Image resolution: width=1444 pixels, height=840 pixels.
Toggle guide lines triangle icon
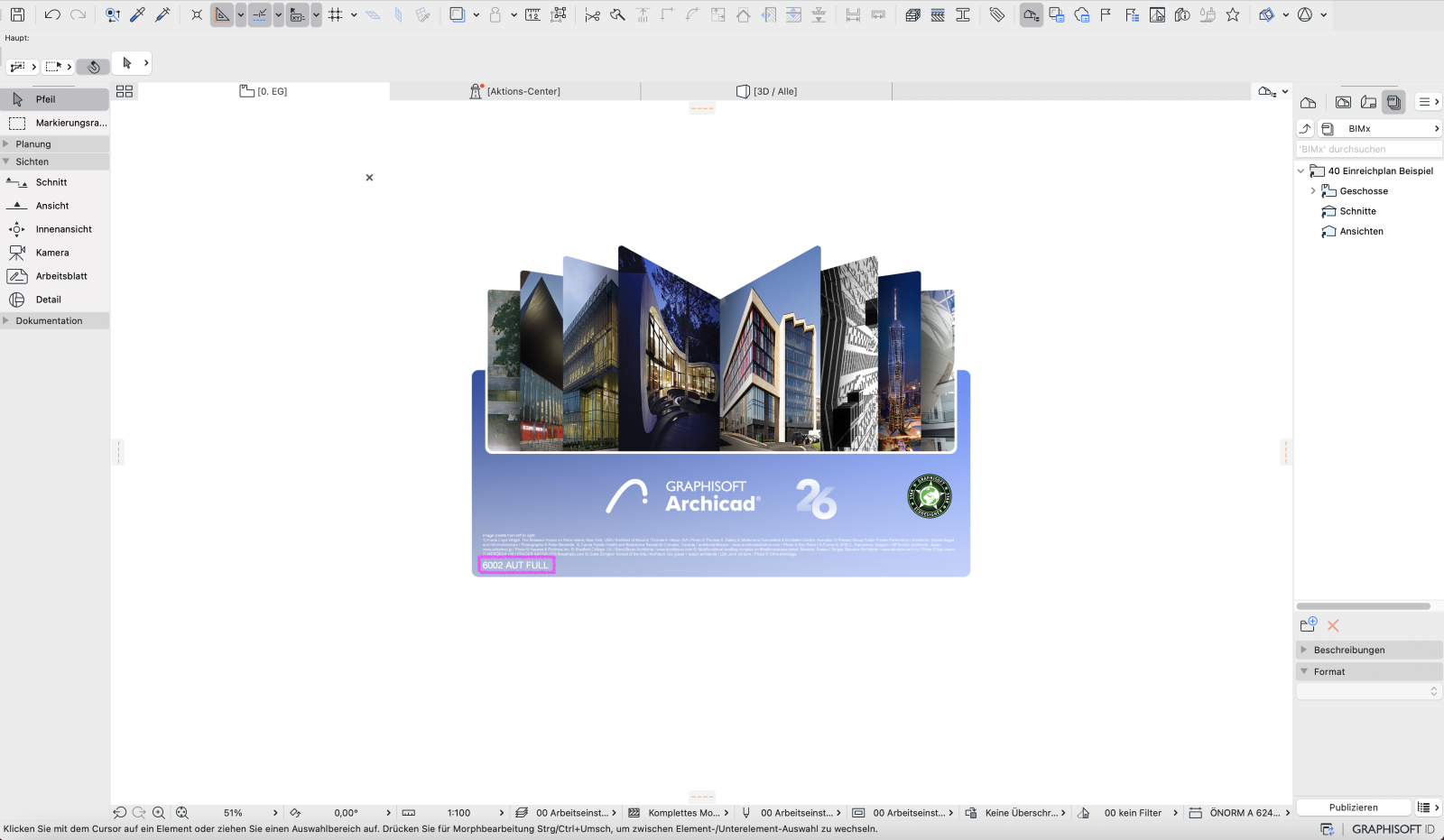pos(222,14)
